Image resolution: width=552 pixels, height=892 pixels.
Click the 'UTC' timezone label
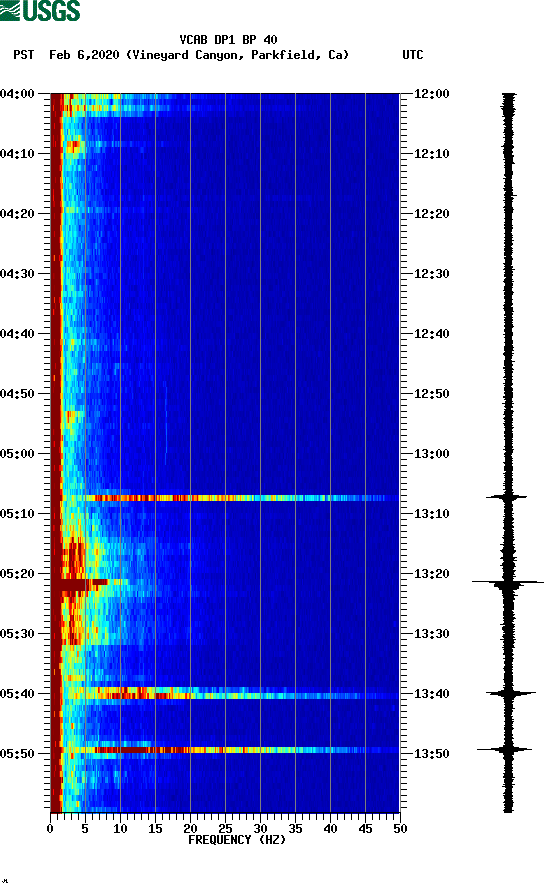[x=413, y=55]
